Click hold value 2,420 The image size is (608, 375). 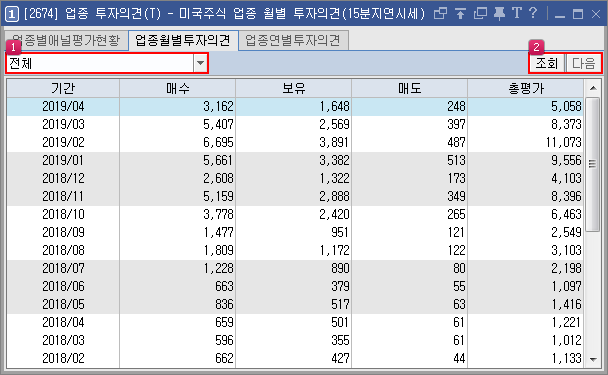(x=334, y=214)
